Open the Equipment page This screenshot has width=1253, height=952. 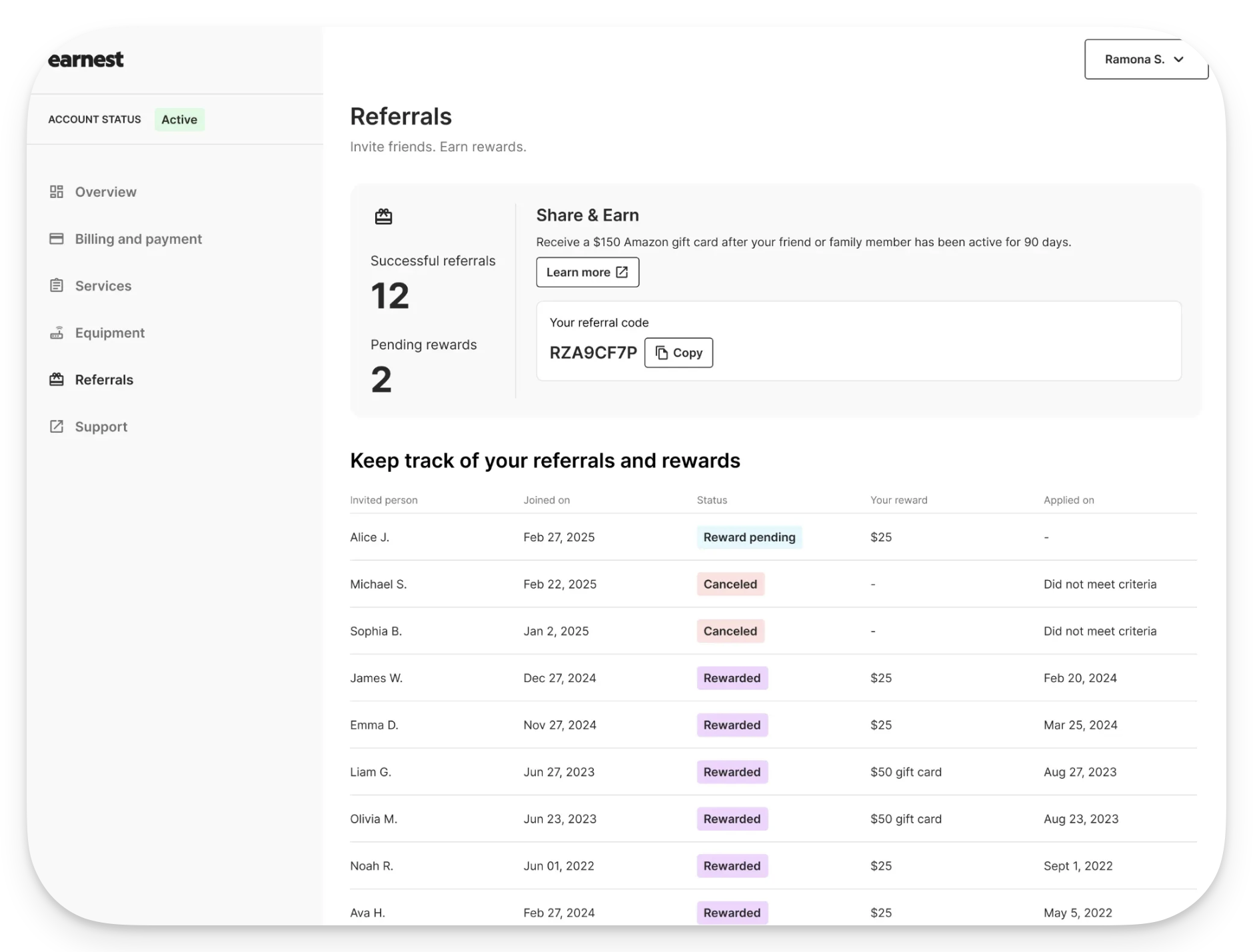click(x=109, y=333)
